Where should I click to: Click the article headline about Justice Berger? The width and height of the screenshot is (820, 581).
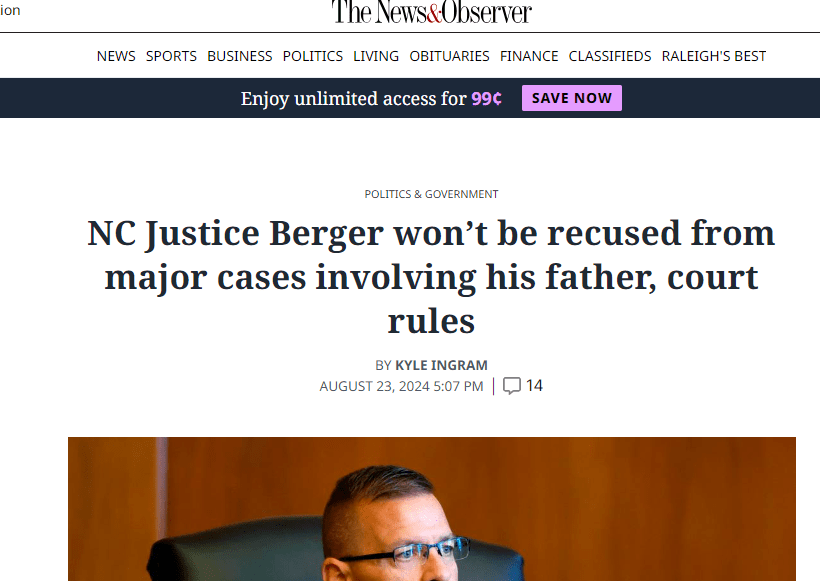click(431, 277)
